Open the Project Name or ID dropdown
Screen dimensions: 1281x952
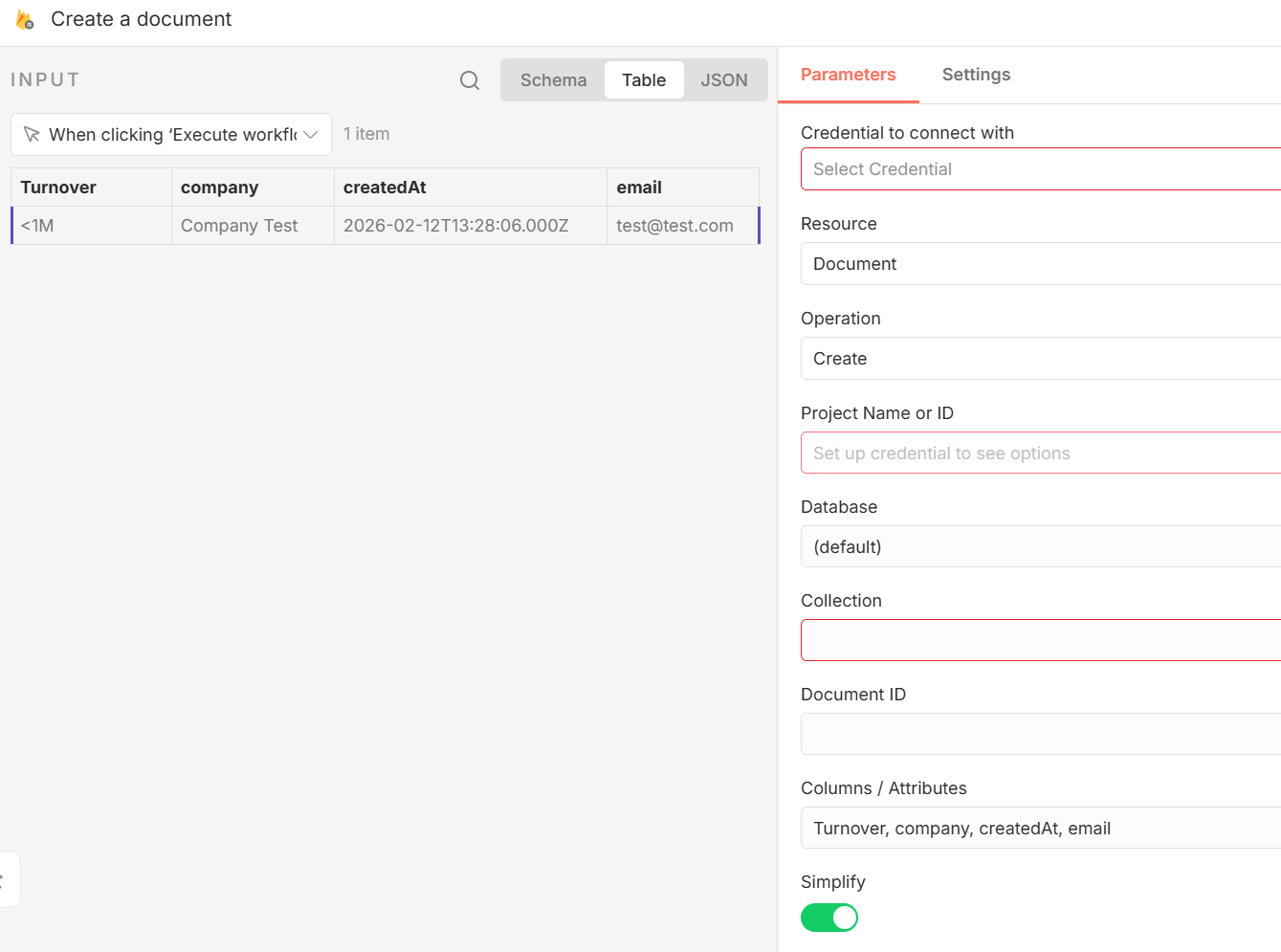pos(1040,454)
